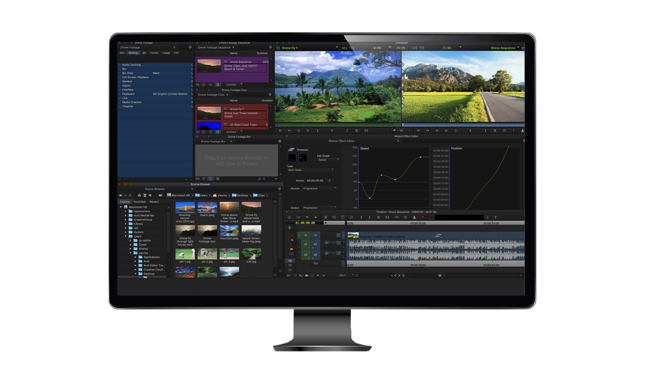The width and height of the screenshot is (650, 366).
Task: Click the source monitor position bar
Action: click(x=338, y=124)
